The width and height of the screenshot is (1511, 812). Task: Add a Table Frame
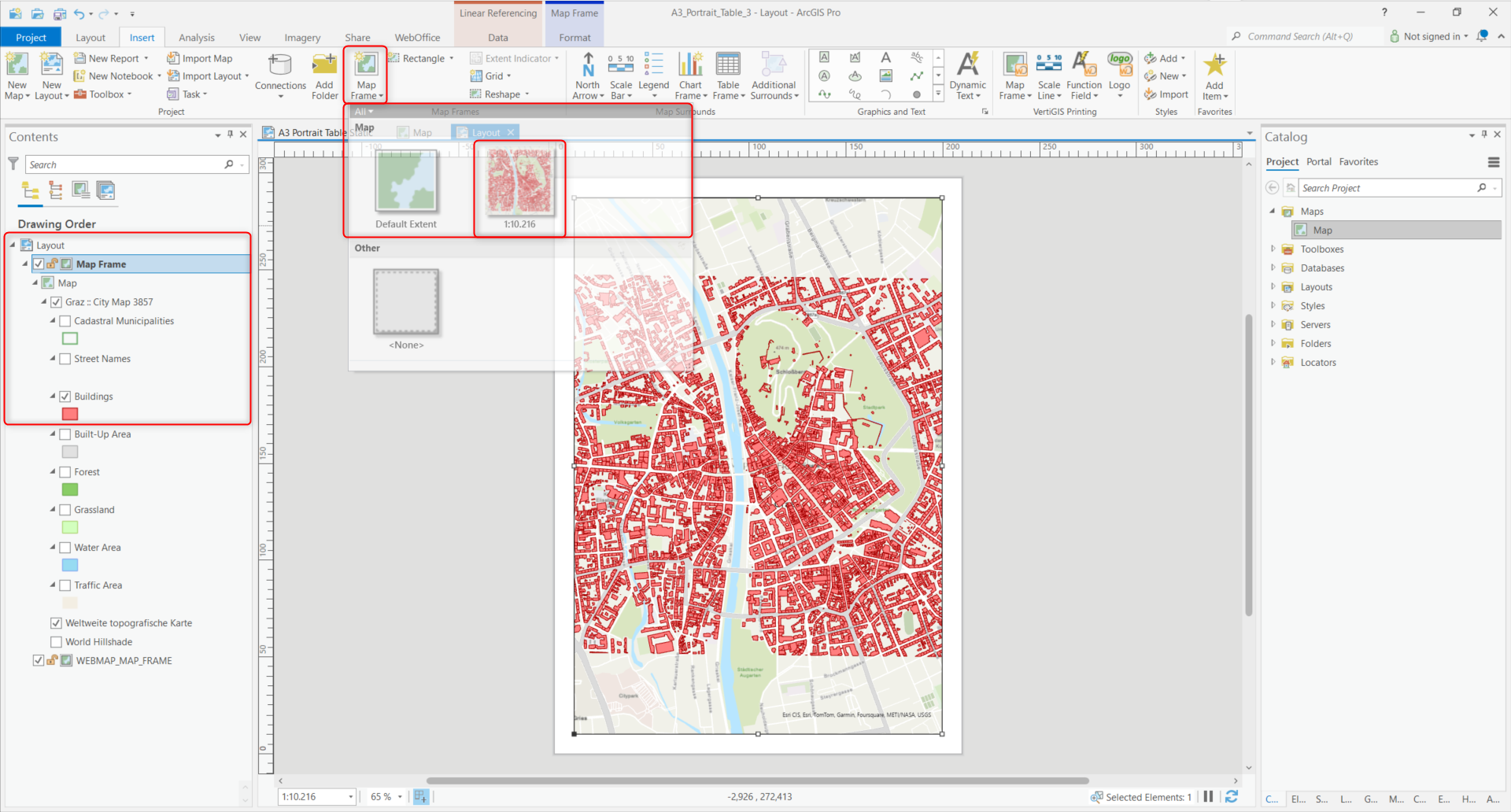point(728,75)
